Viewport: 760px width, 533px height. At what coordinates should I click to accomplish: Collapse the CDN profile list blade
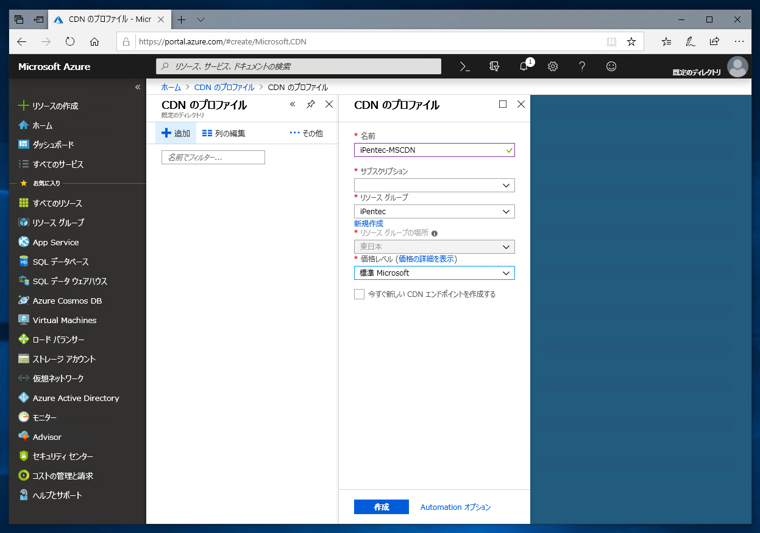(x=292, y=104)
